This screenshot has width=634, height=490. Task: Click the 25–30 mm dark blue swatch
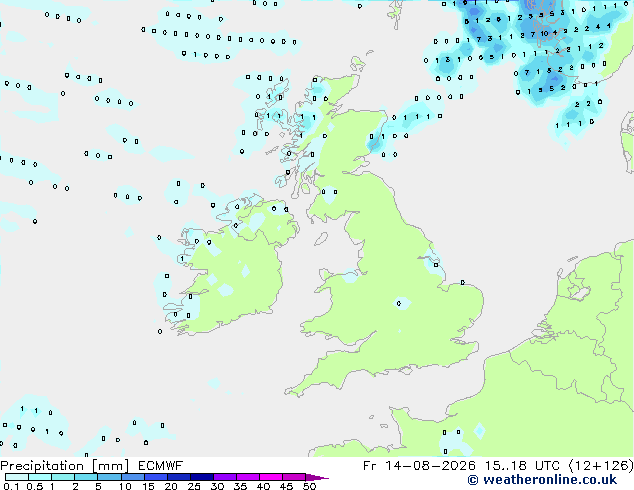(x=202, y=477)
